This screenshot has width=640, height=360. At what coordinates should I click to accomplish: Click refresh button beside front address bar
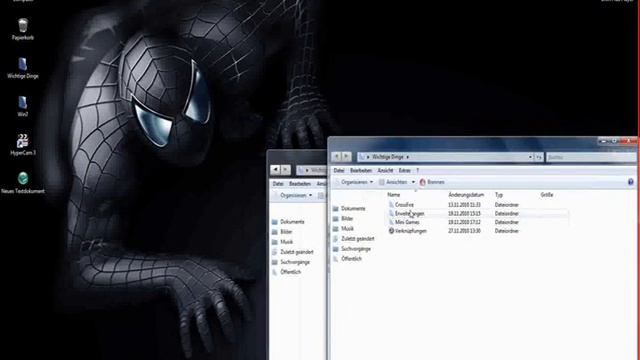point(539,157)
